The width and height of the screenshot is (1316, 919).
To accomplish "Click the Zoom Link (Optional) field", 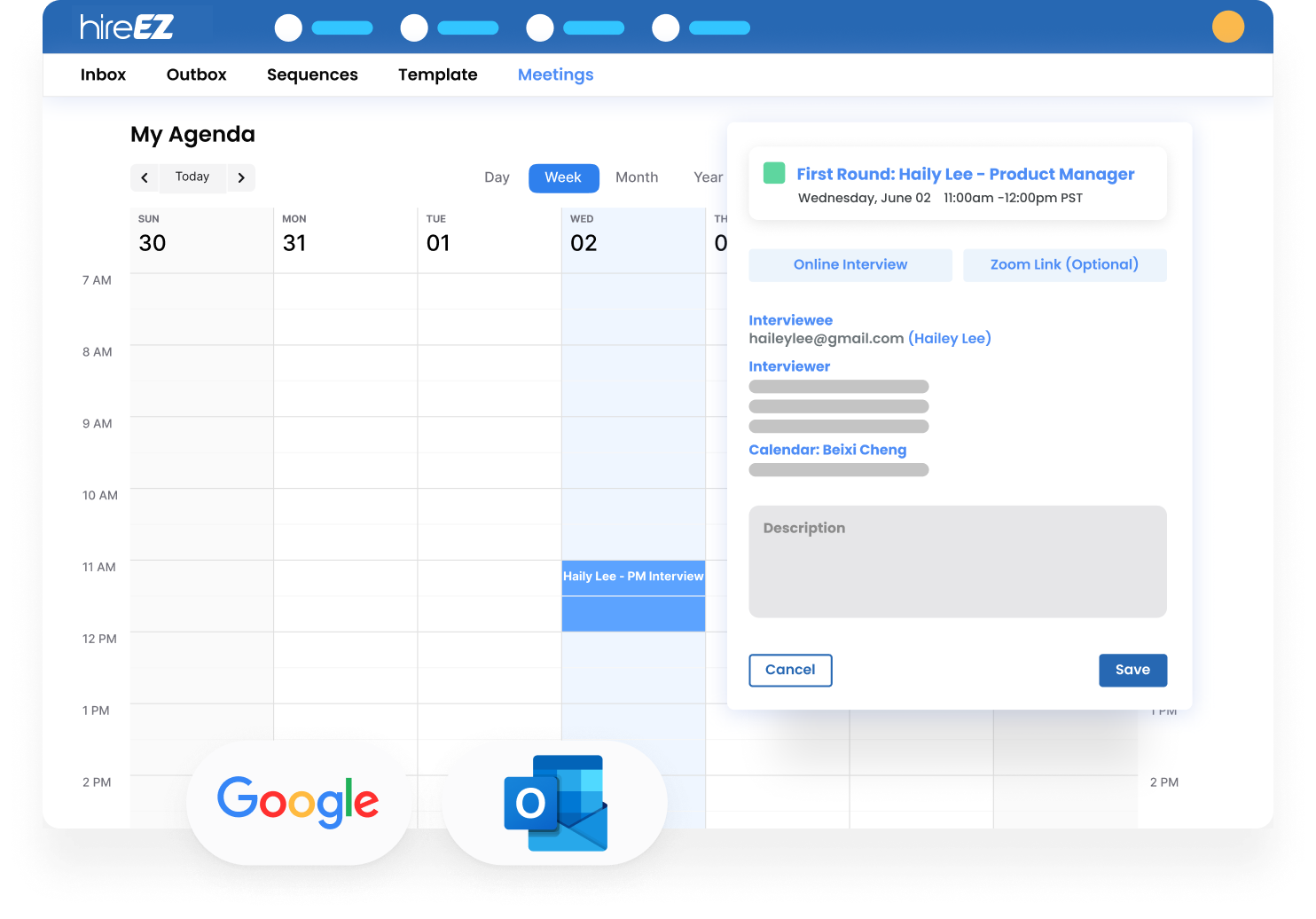I will click(1065, 265).
